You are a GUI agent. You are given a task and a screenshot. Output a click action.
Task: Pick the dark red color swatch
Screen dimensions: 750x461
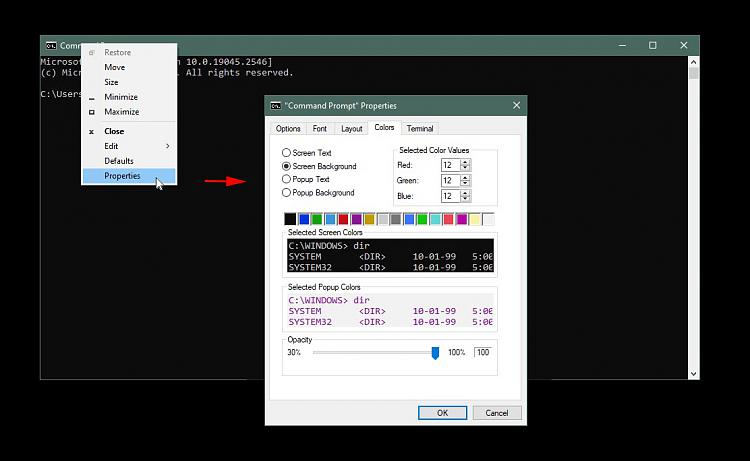pyautogui.click(x=343, y=219)
